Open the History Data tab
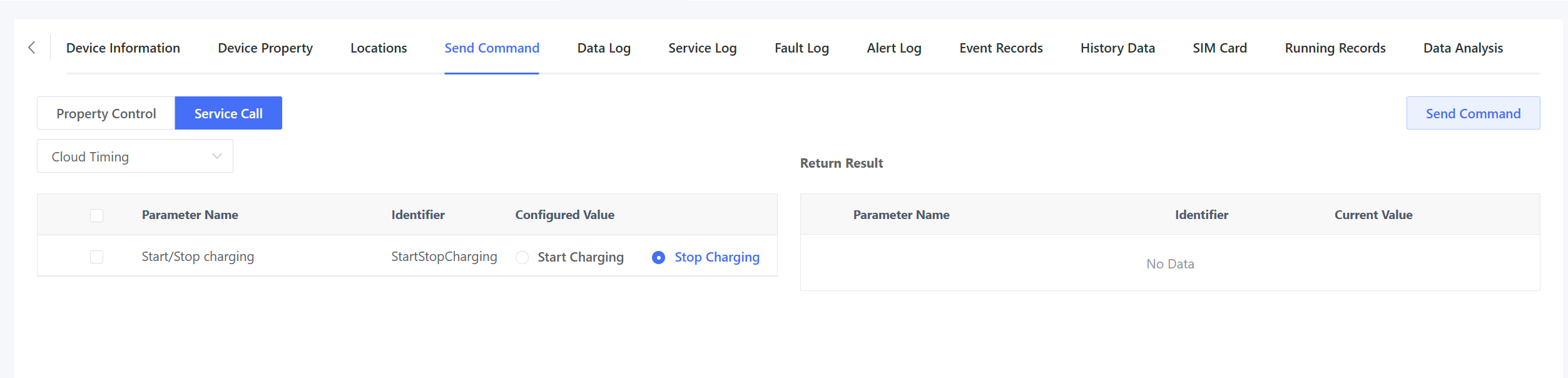Screen dimensions: 1568x378 (1117, 48)
